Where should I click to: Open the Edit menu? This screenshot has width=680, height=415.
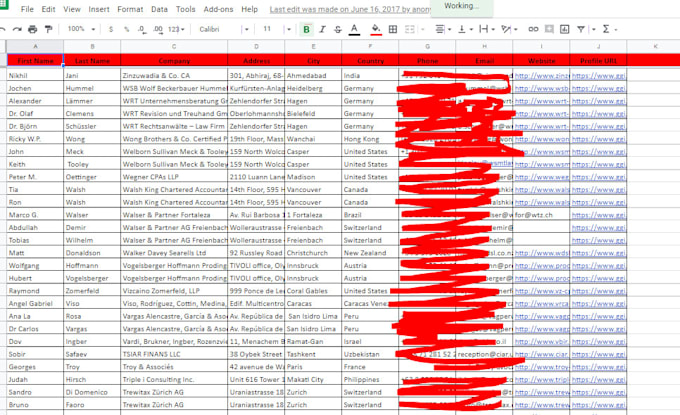tap(48, 9)
